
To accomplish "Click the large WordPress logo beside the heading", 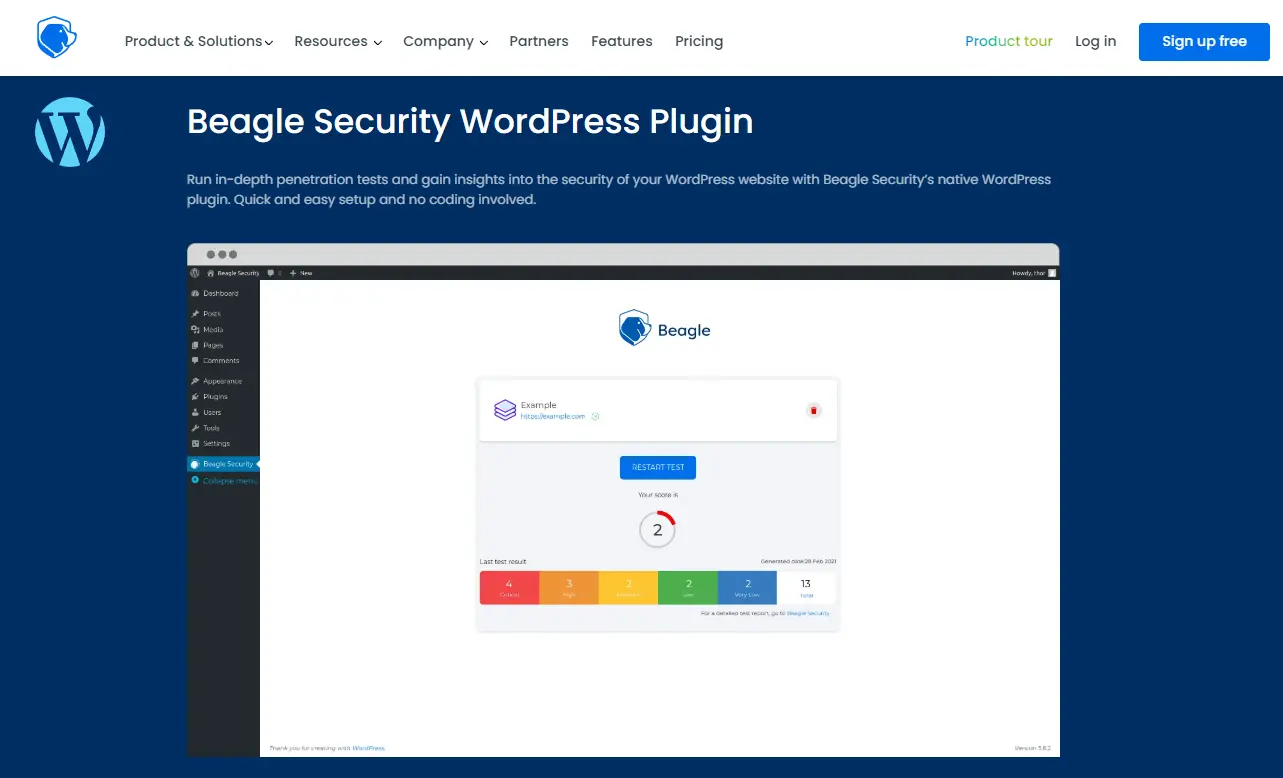I will pos(70,132).
